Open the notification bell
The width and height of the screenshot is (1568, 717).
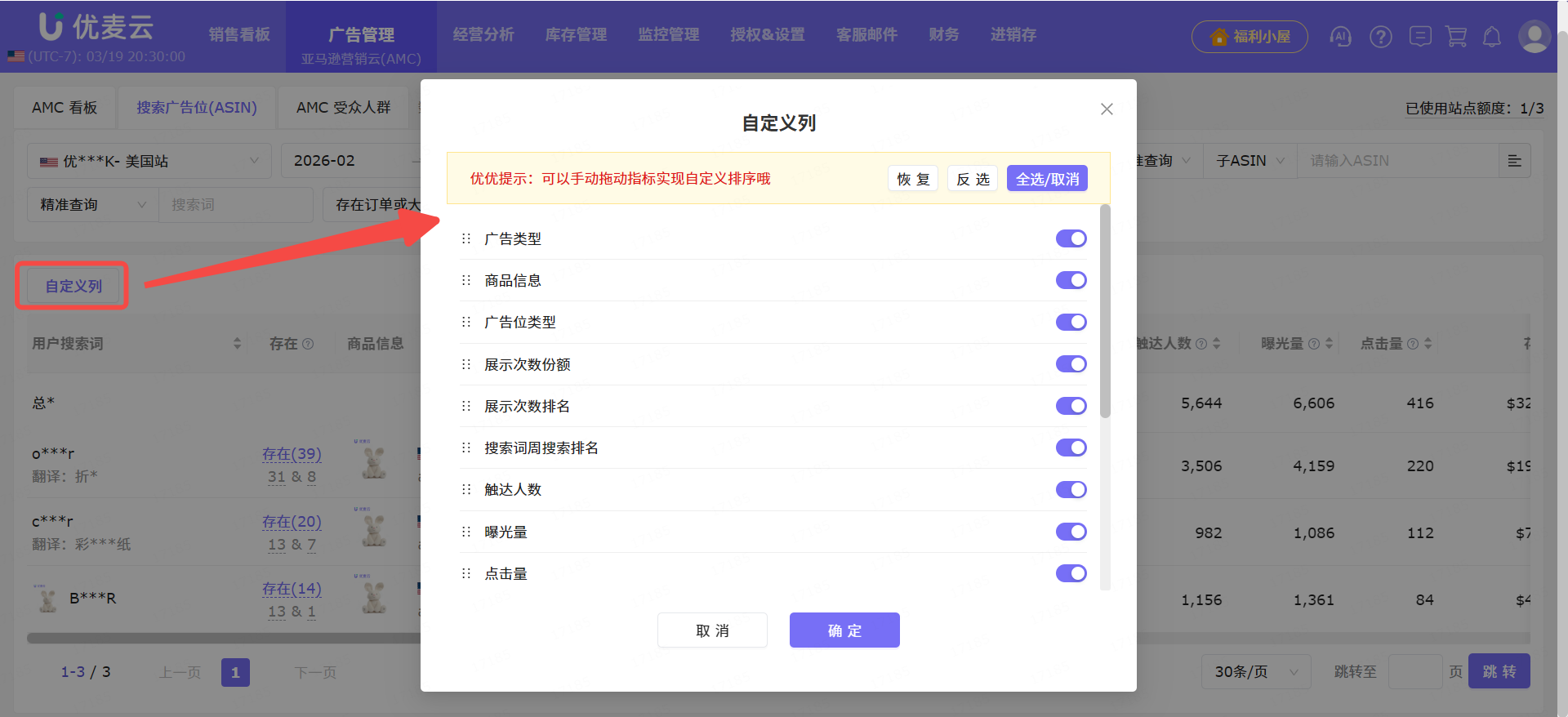1492,37
